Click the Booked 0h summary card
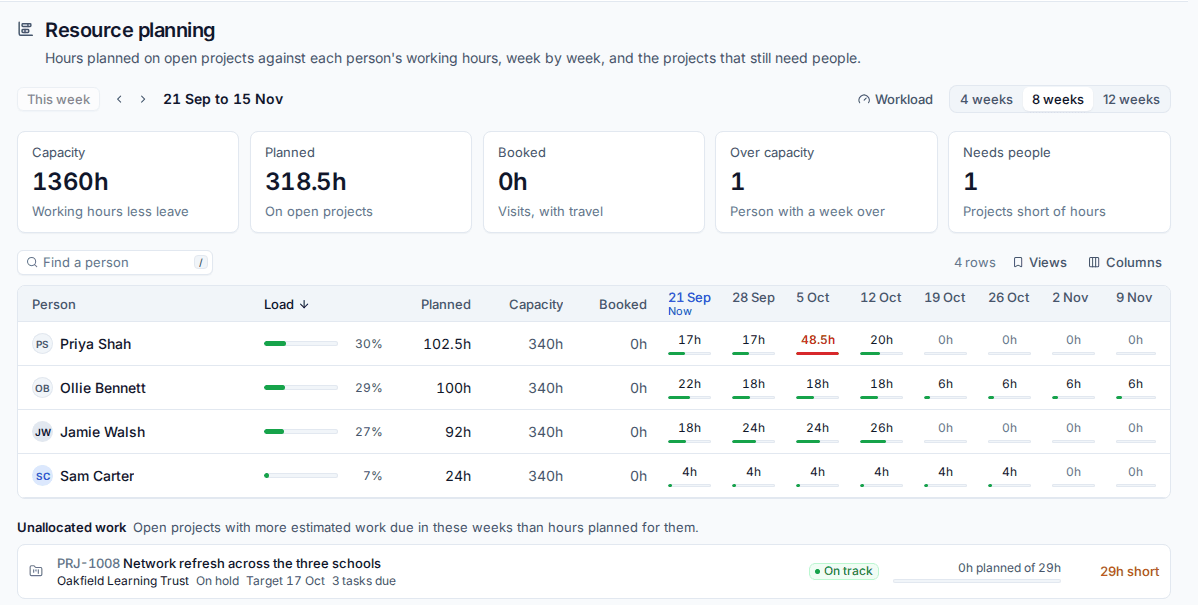 coord(594,182)
